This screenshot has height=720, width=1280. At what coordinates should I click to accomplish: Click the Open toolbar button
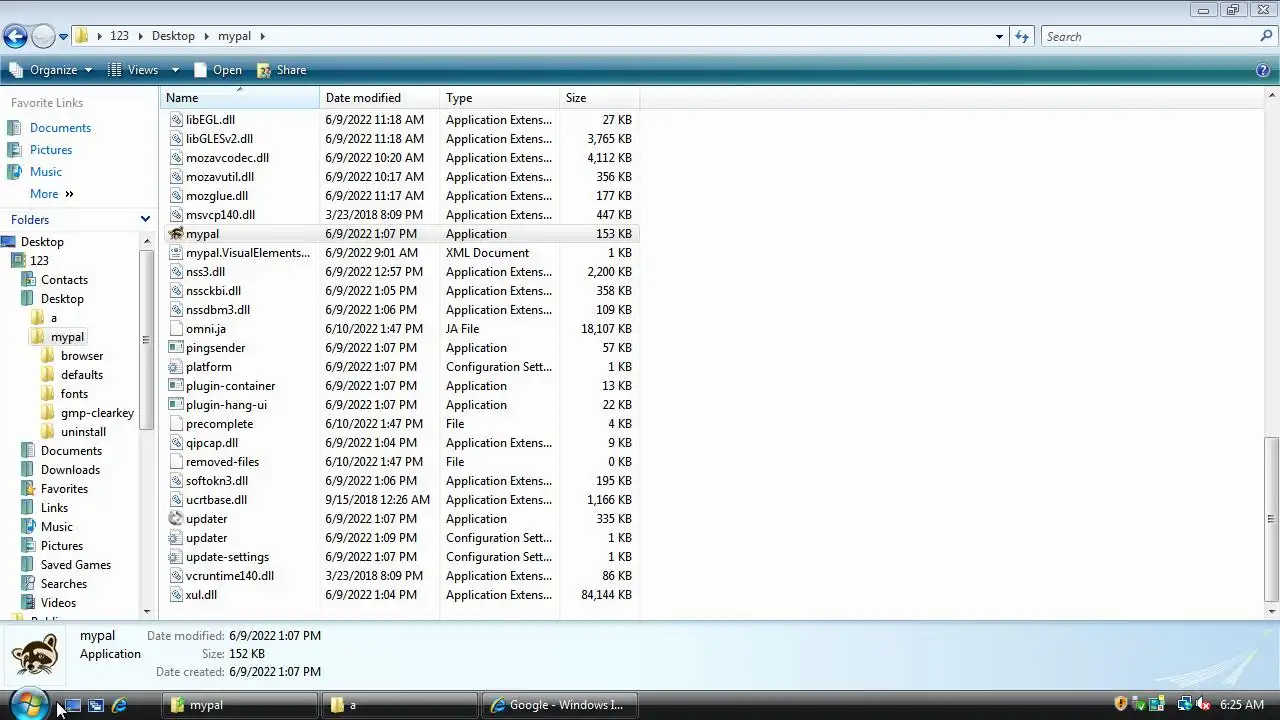pos(218,70)
